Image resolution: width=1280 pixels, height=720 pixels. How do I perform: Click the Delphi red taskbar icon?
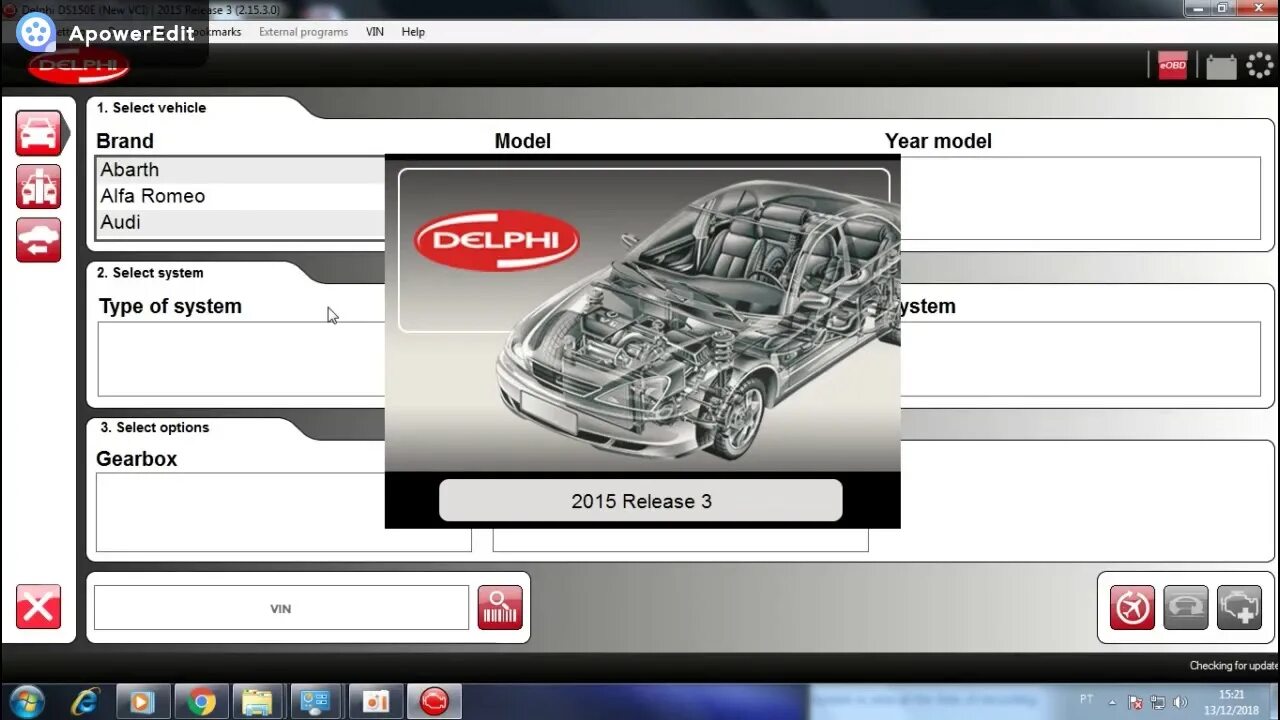tap(434, 702)
